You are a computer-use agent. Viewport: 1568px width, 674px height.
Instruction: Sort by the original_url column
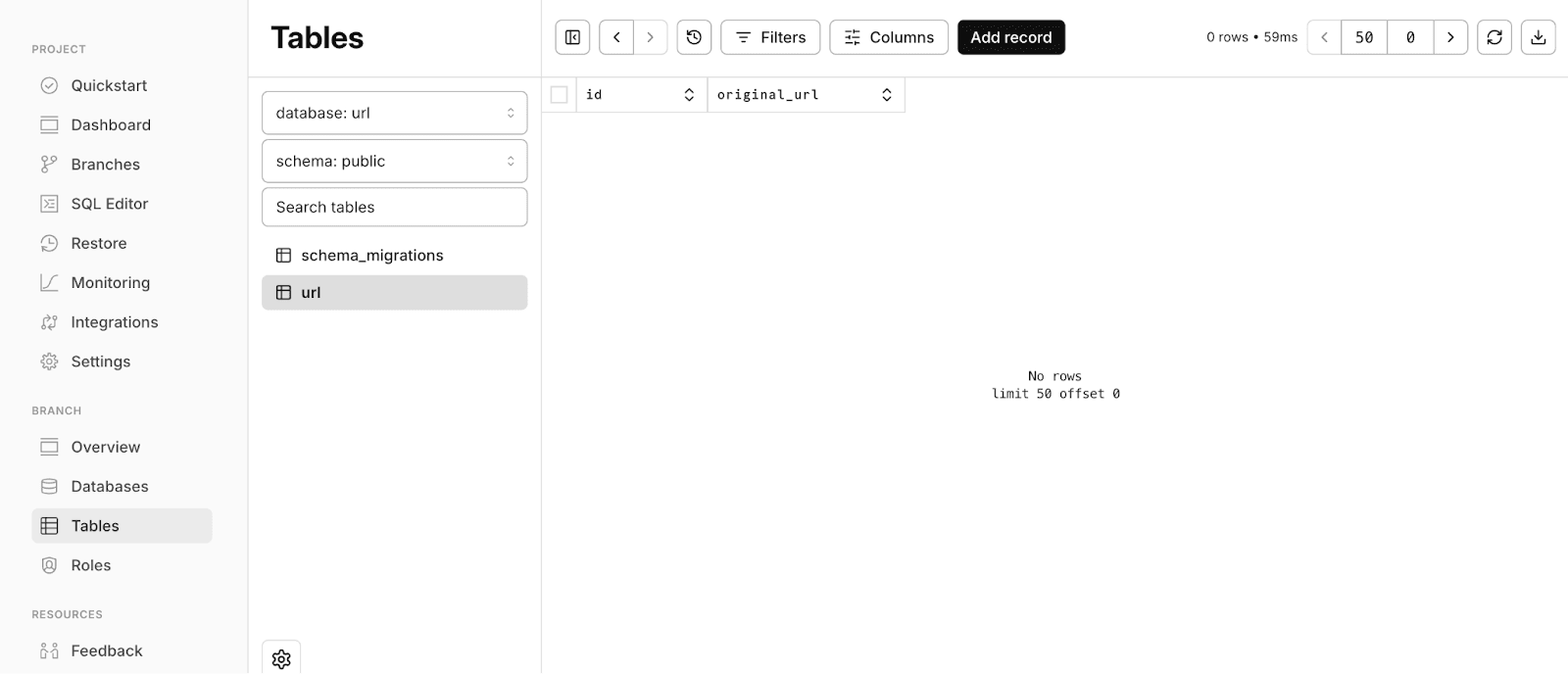[x=886, y=95]
